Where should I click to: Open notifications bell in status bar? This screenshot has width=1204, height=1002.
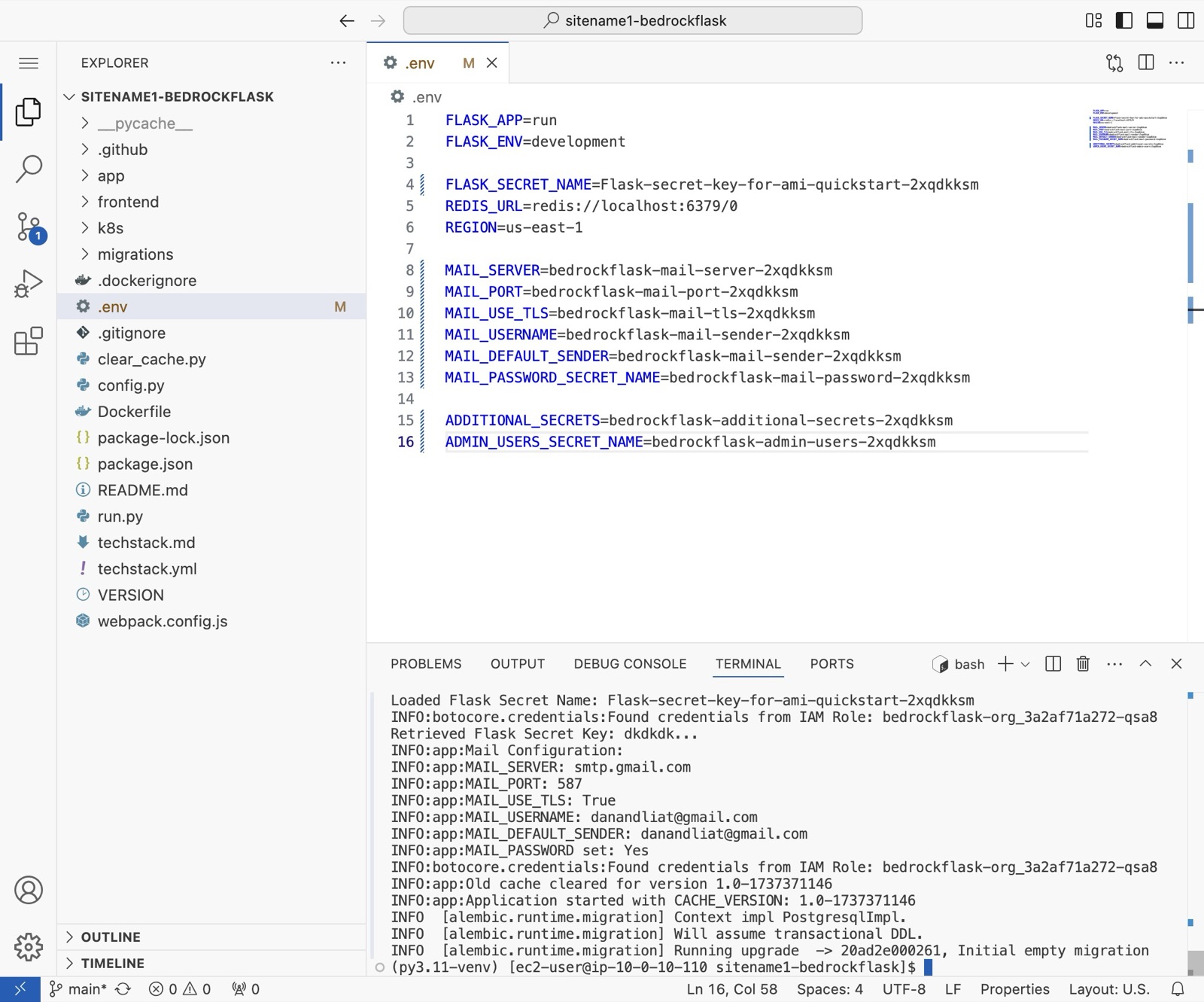point(1178,989)
